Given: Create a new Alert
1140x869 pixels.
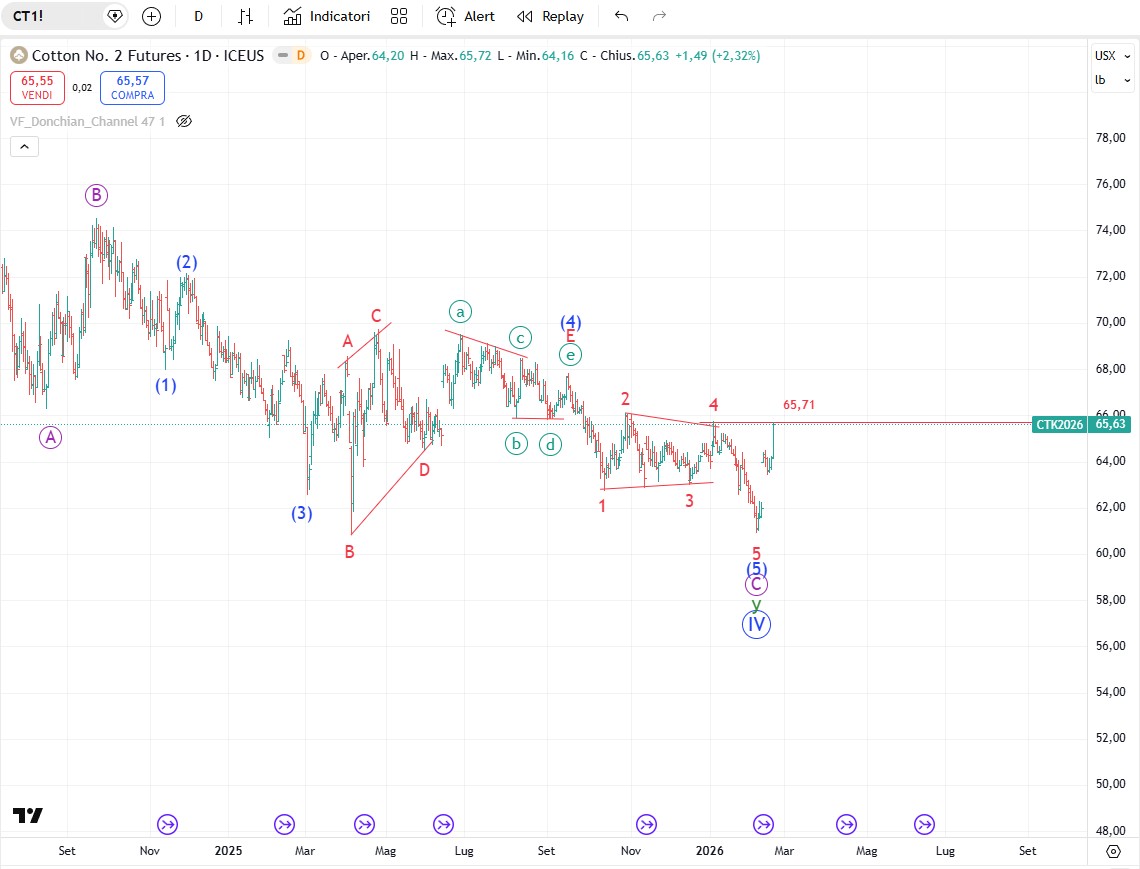Looking at the screenshot, I should pos(466,16).
